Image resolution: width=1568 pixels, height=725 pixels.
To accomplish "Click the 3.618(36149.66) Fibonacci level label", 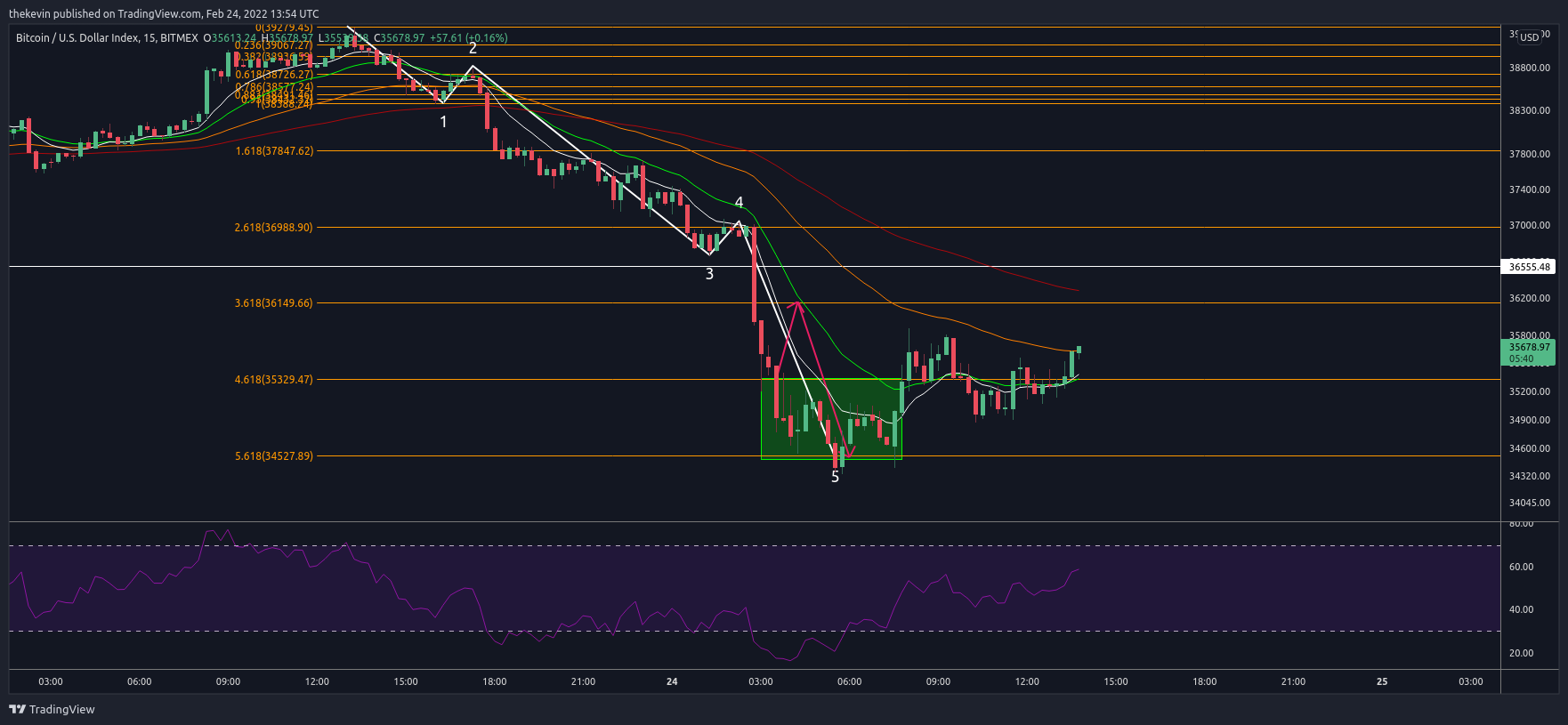I will pos(274,303).
